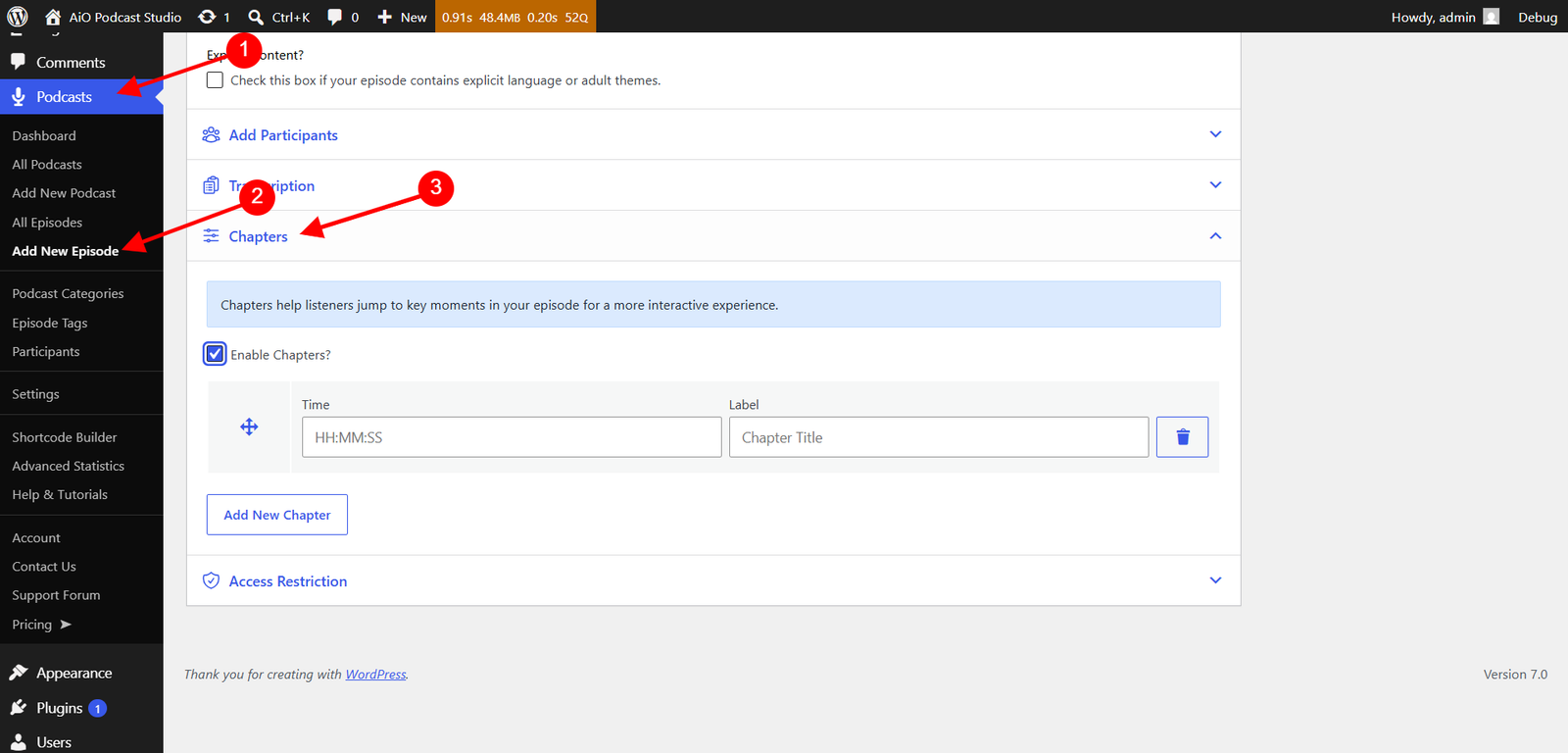
Task: Open Help & Tutorials menu item
Action: [60, 494]
